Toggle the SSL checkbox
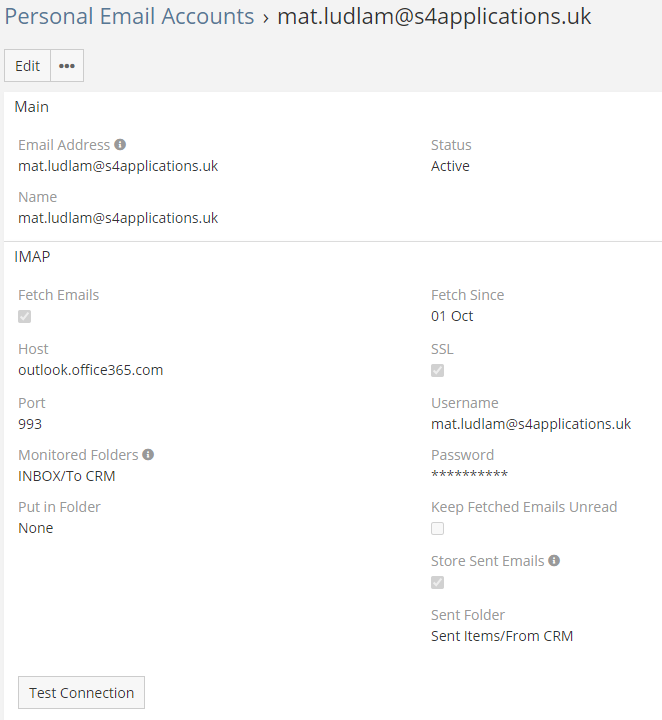This screenshot has width=662, height=720. tap(437, 371)
